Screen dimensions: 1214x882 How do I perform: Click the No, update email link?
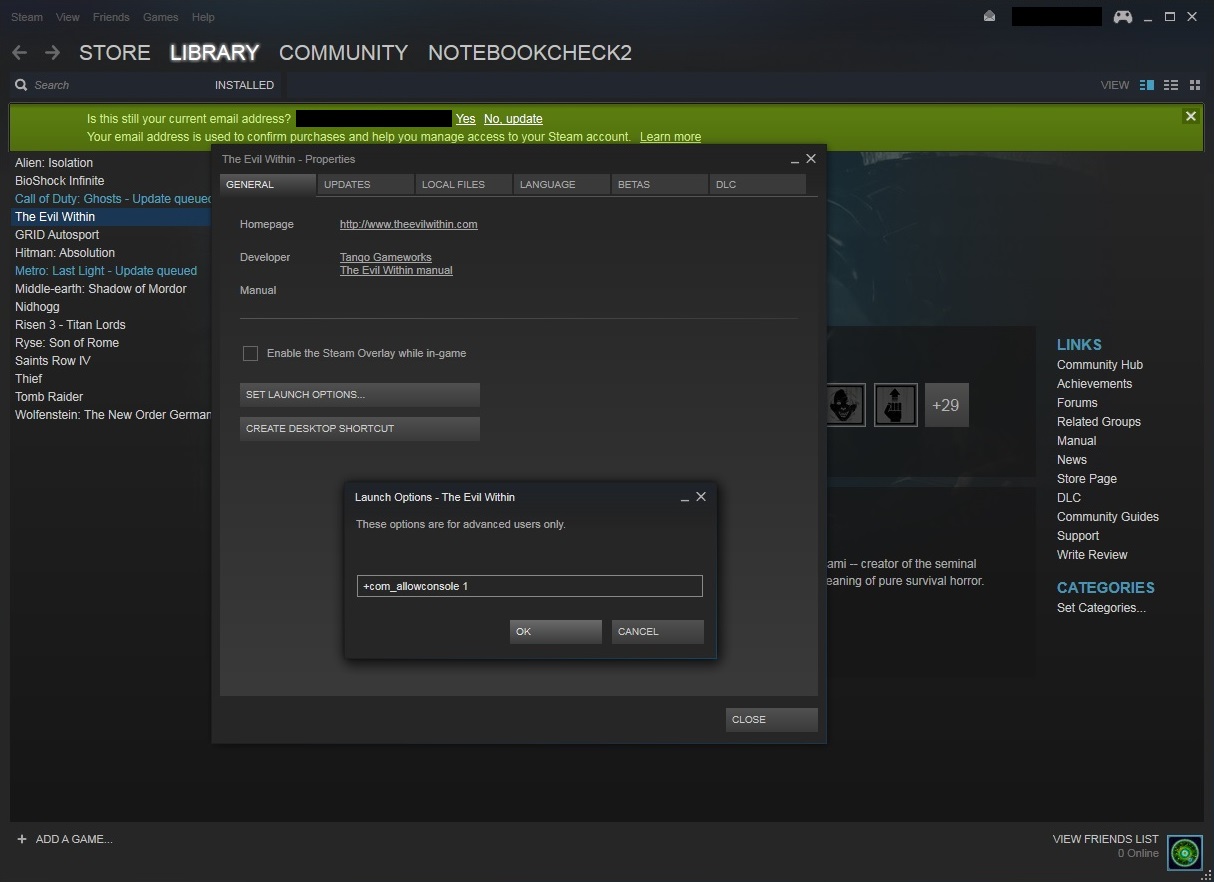(x=513, y=118)
